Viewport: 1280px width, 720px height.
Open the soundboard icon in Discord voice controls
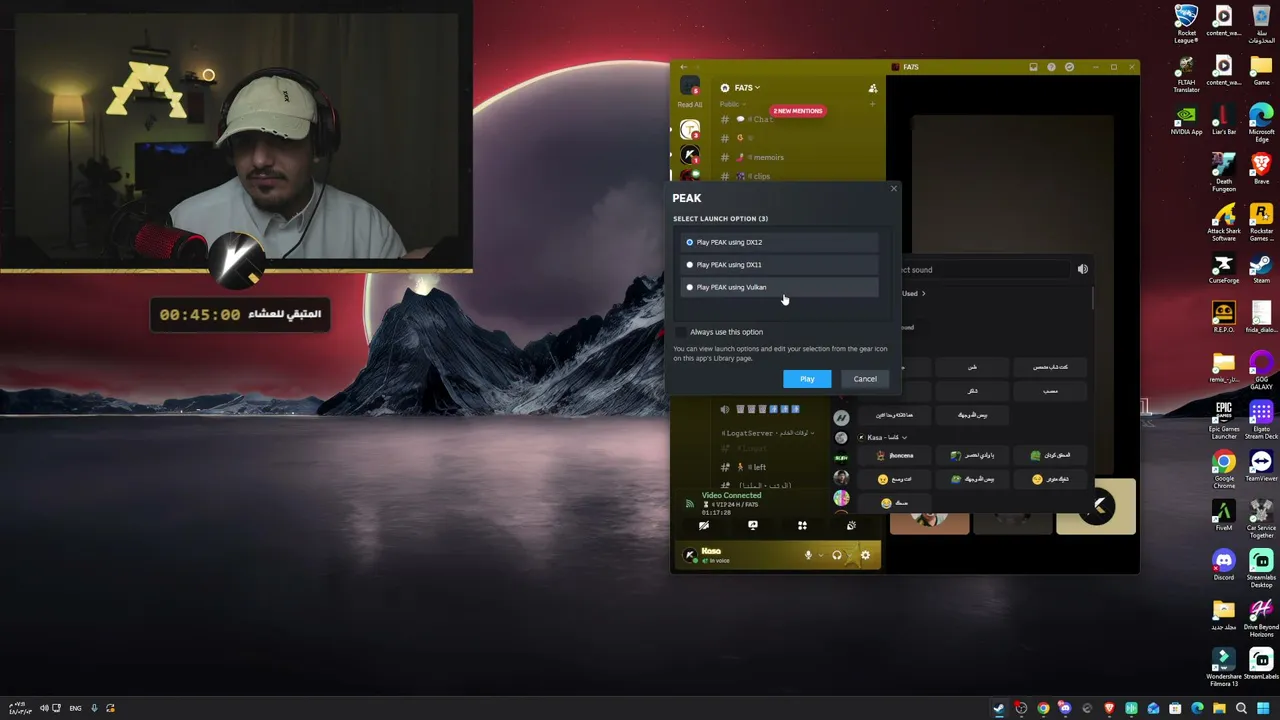click(851, 525)
